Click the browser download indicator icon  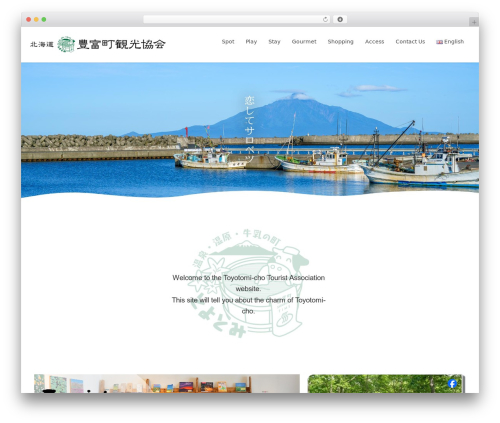(340, 20)
